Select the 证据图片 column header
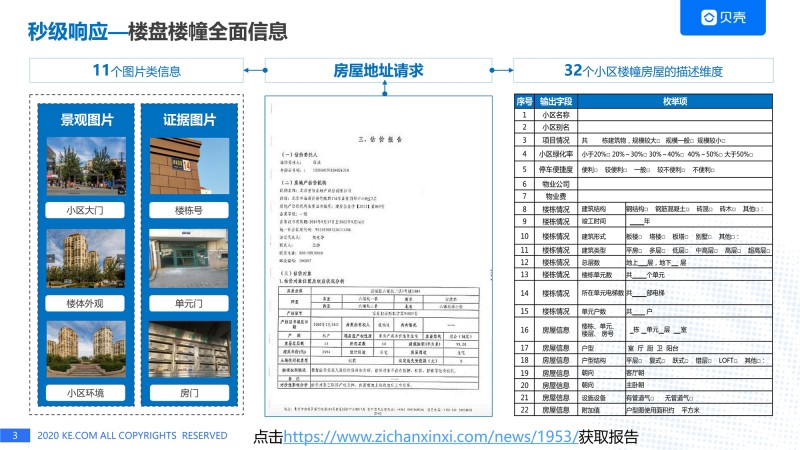Screen dimensions: 800x450 (x=189, y=120)
